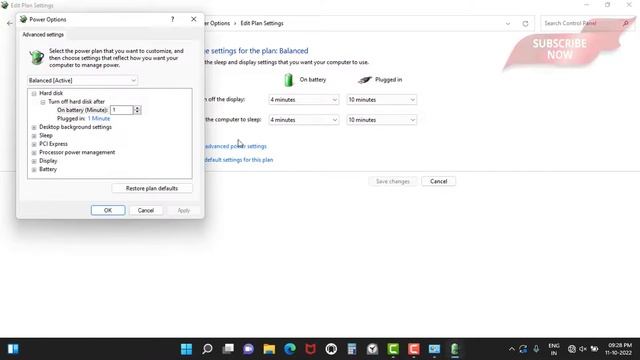
Task: Close the Power Options dialog
Action: [193, 19]
